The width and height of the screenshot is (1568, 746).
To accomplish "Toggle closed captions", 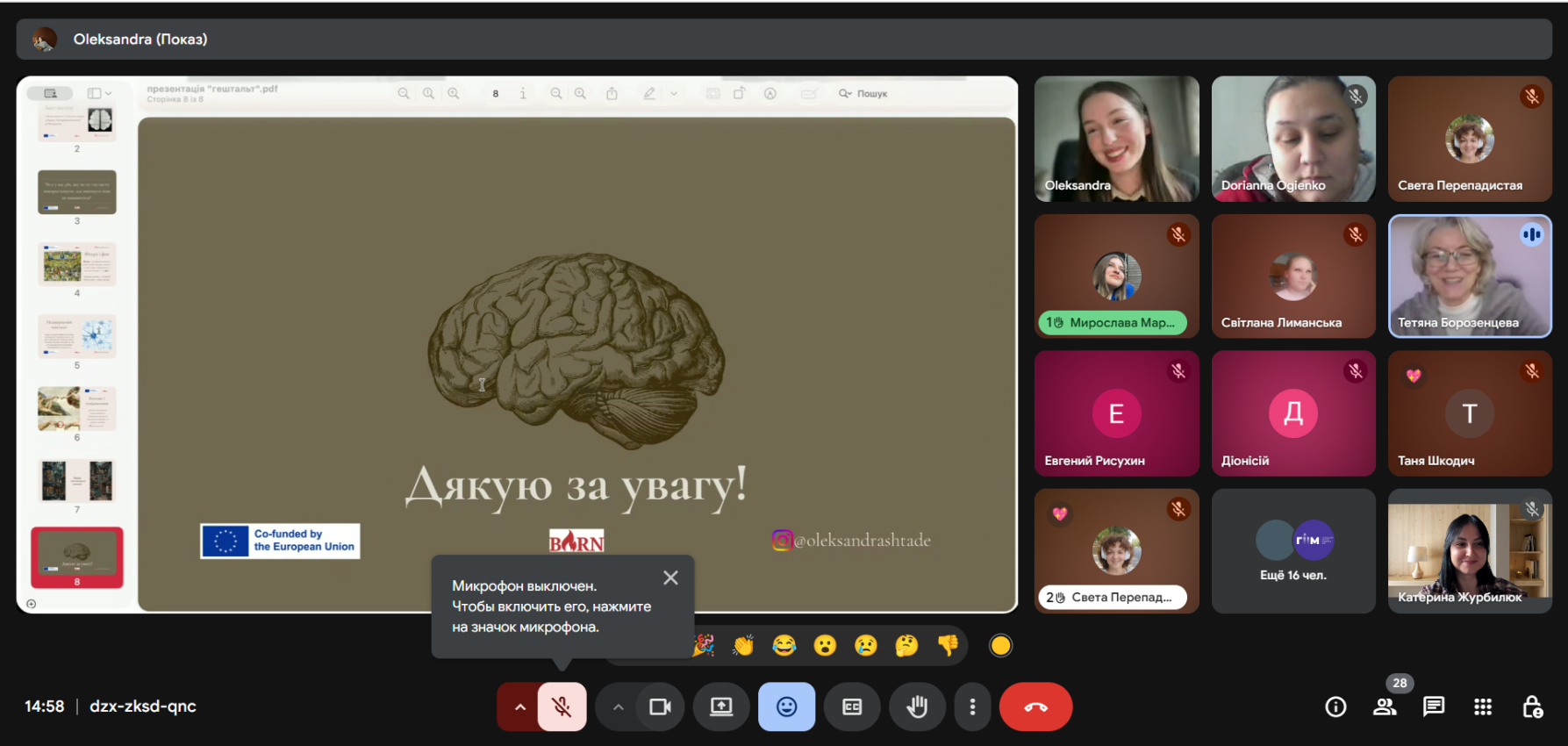I will [852, 707].
